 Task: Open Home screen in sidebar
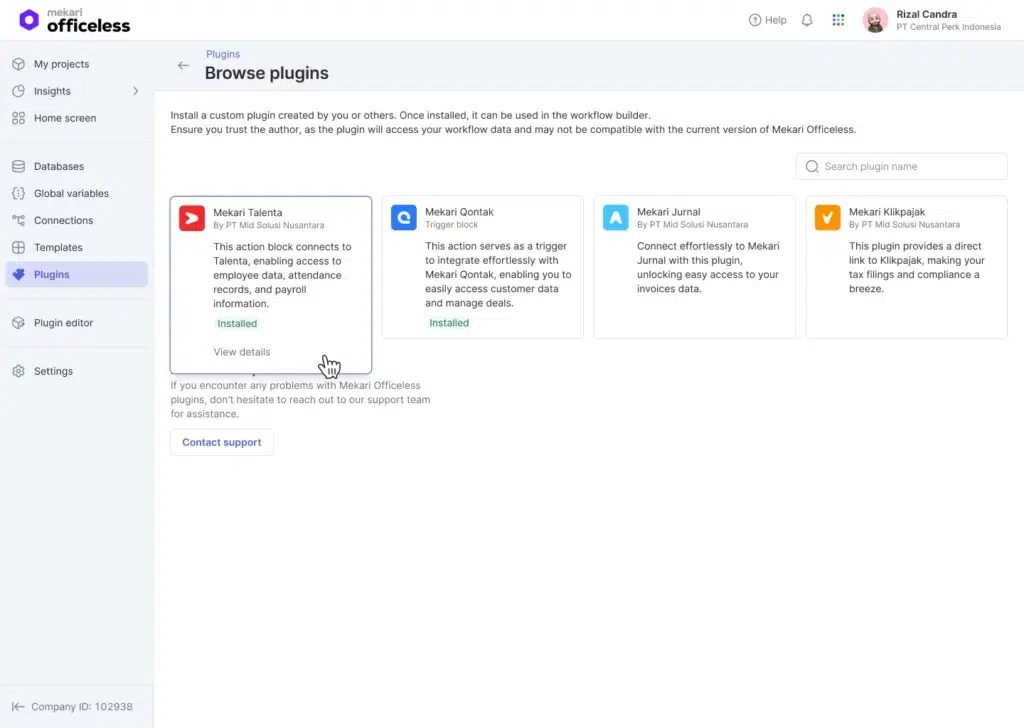click(x=76, y=118)
